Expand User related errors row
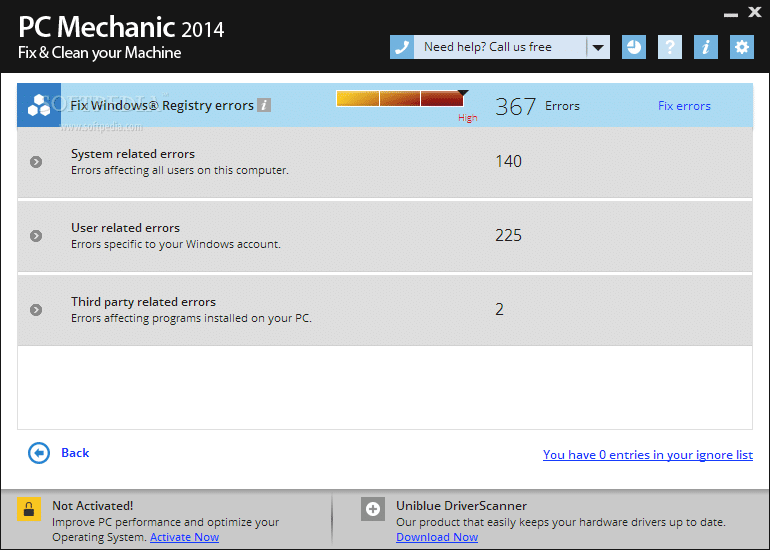Screen dimensions: 770x550 click(x=36, y=236)
